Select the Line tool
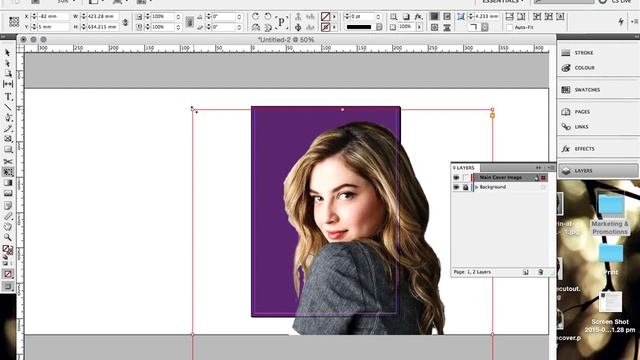Screen dimensions: 640x360 pyautogui.click(x=8, y=107)
